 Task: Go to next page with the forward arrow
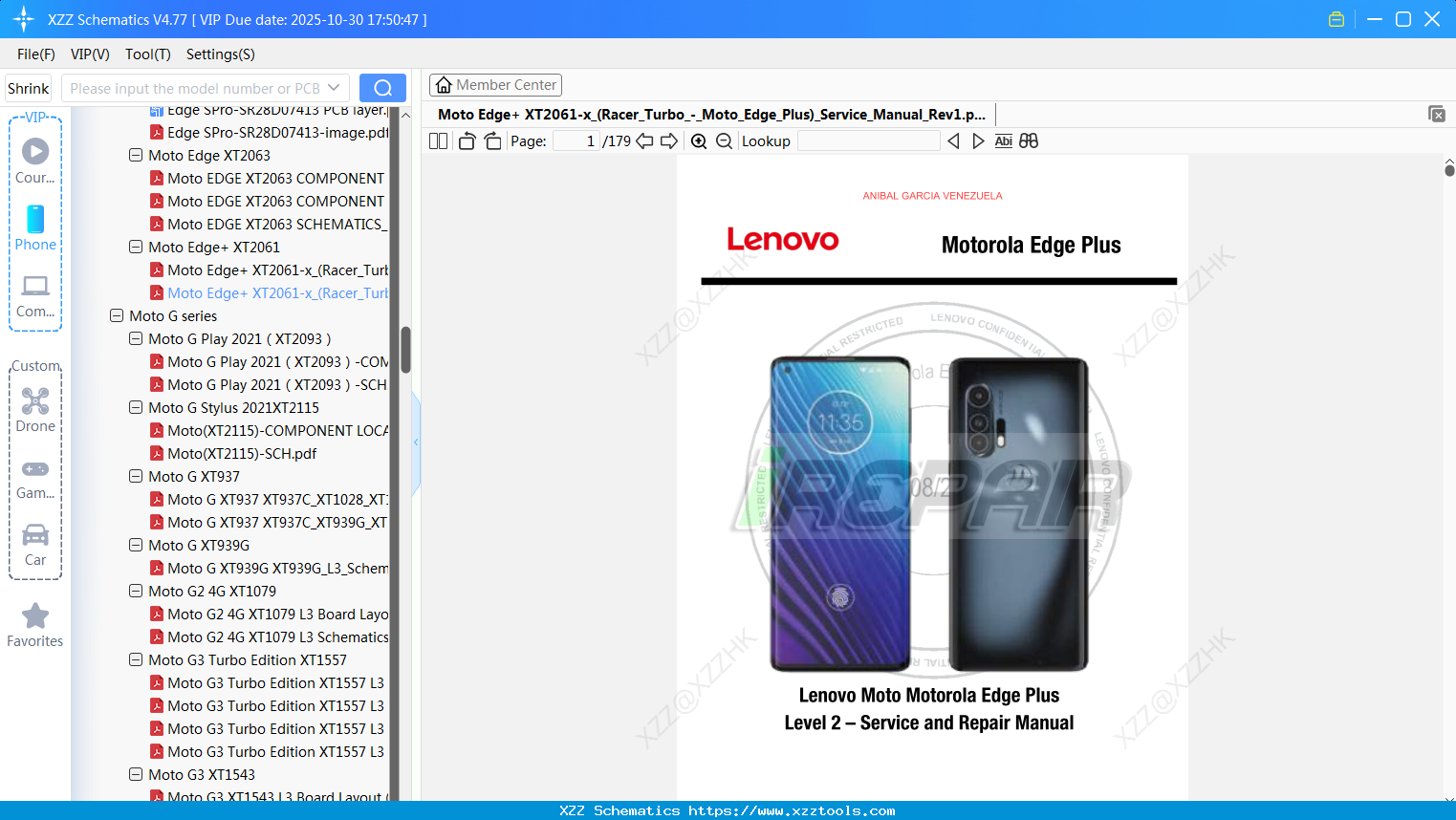click(668, 140)
